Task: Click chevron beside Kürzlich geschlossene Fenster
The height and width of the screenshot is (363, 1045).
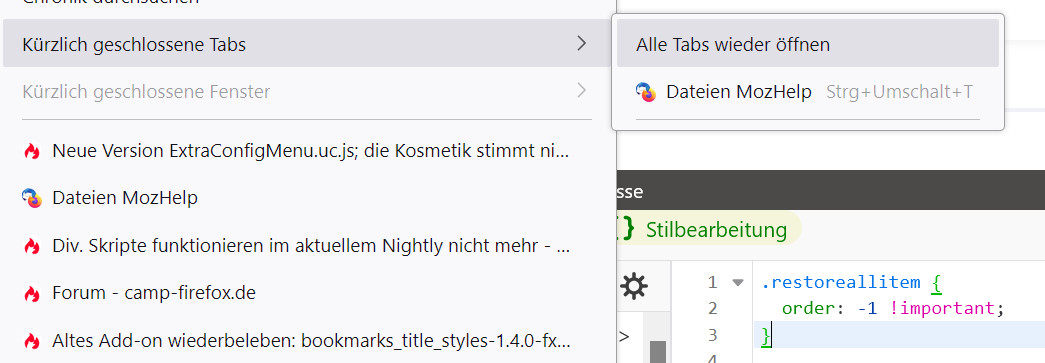Action: coord(582,91)
